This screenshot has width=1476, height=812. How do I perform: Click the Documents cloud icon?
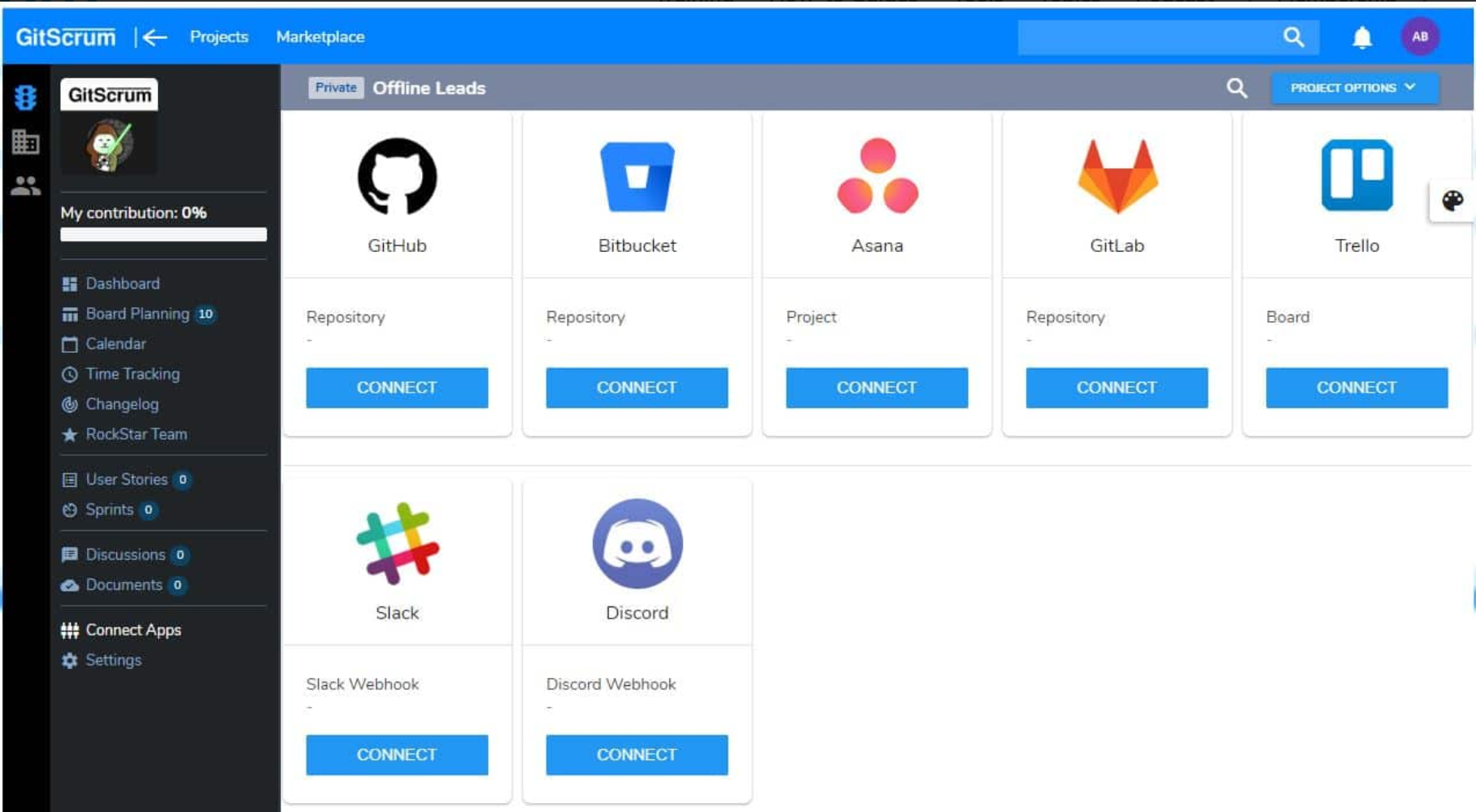tap(70, 585)
